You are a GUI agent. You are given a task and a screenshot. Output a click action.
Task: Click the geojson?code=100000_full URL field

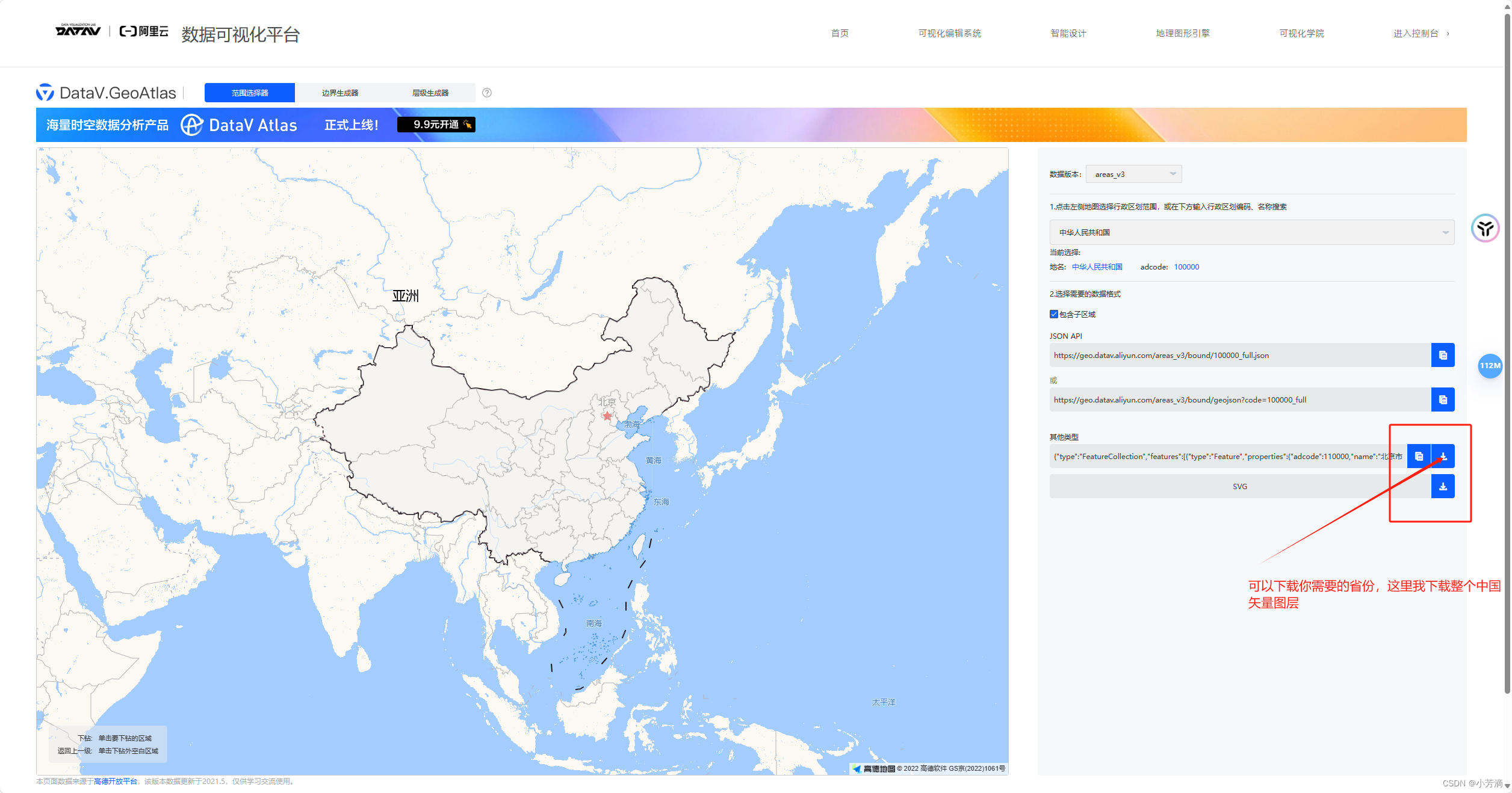tap(1240, 400)
